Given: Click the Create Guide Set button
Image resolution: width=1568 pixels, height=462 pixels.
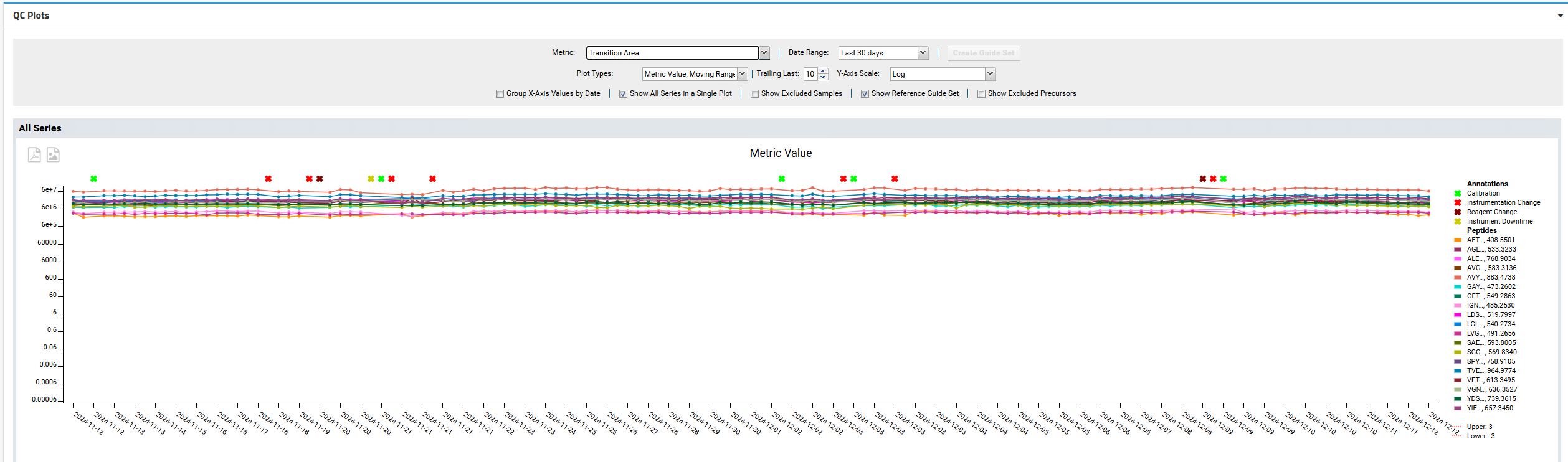Looking at the screenshot, I should pos(984,53).
